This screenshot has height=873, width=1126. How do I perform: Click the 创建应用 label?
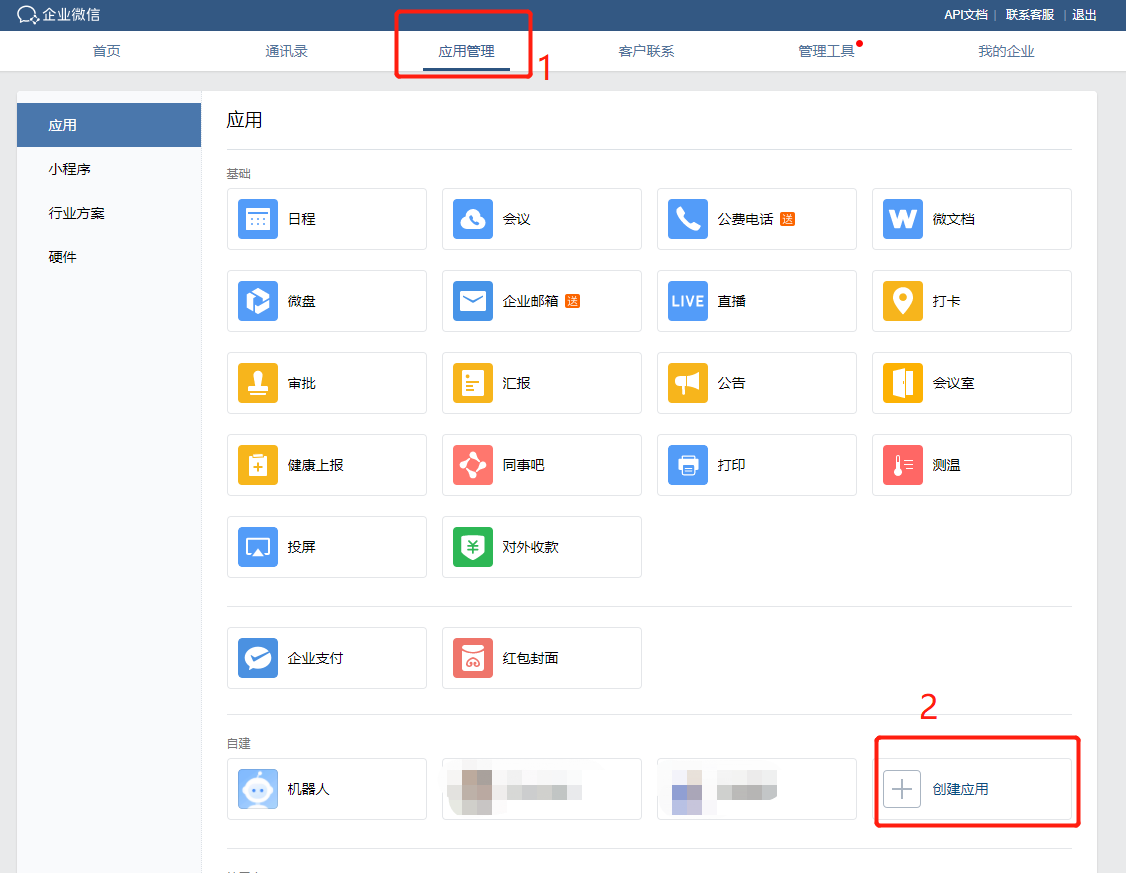(960, 789)
